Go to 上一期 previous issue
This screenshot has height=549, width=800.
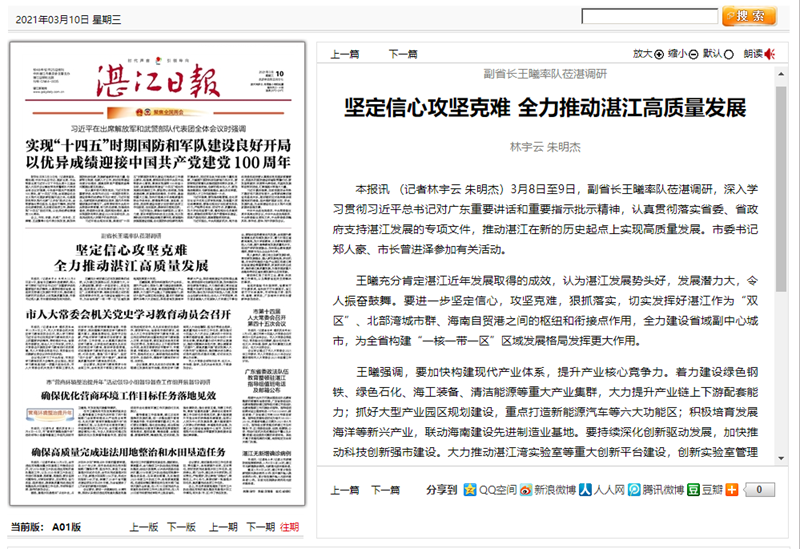223,527
